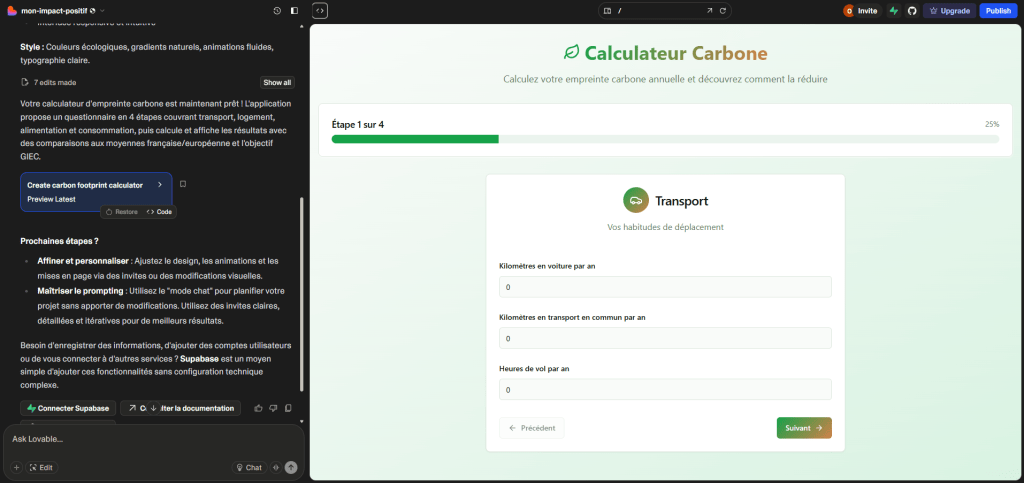Give thumbs down to the response
The width and height of the screenshot is (1024, 483).
273,408
